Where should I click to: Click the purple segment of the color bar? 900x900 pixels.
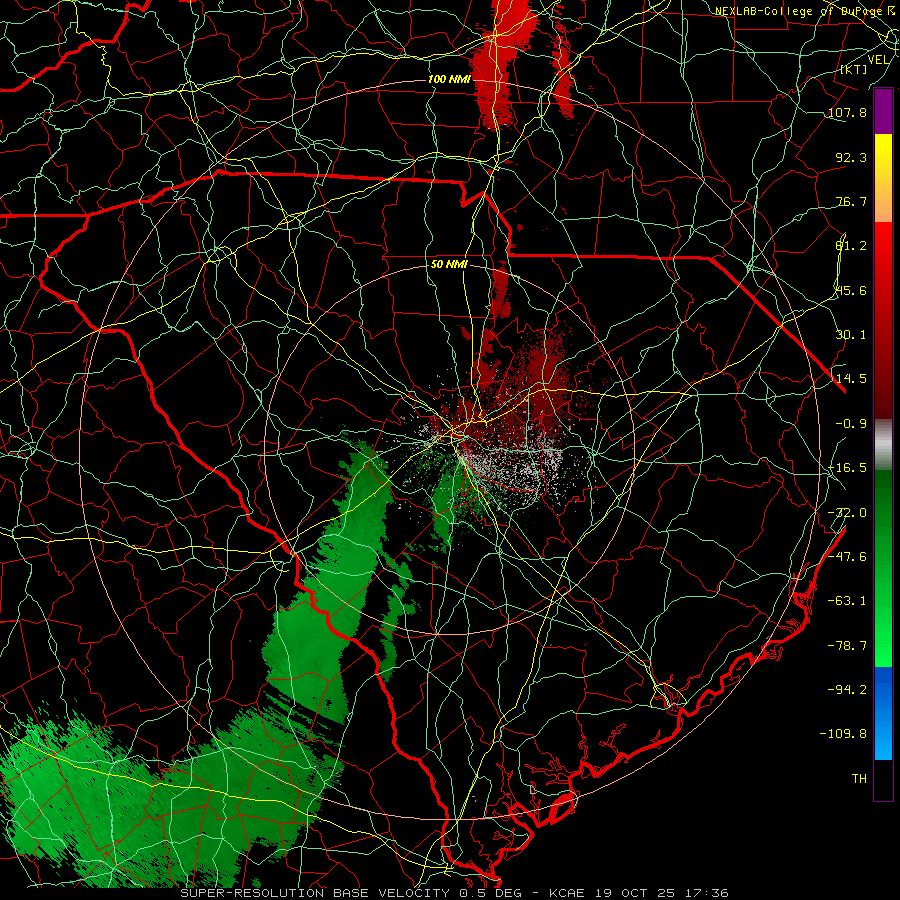pos(883,112)
